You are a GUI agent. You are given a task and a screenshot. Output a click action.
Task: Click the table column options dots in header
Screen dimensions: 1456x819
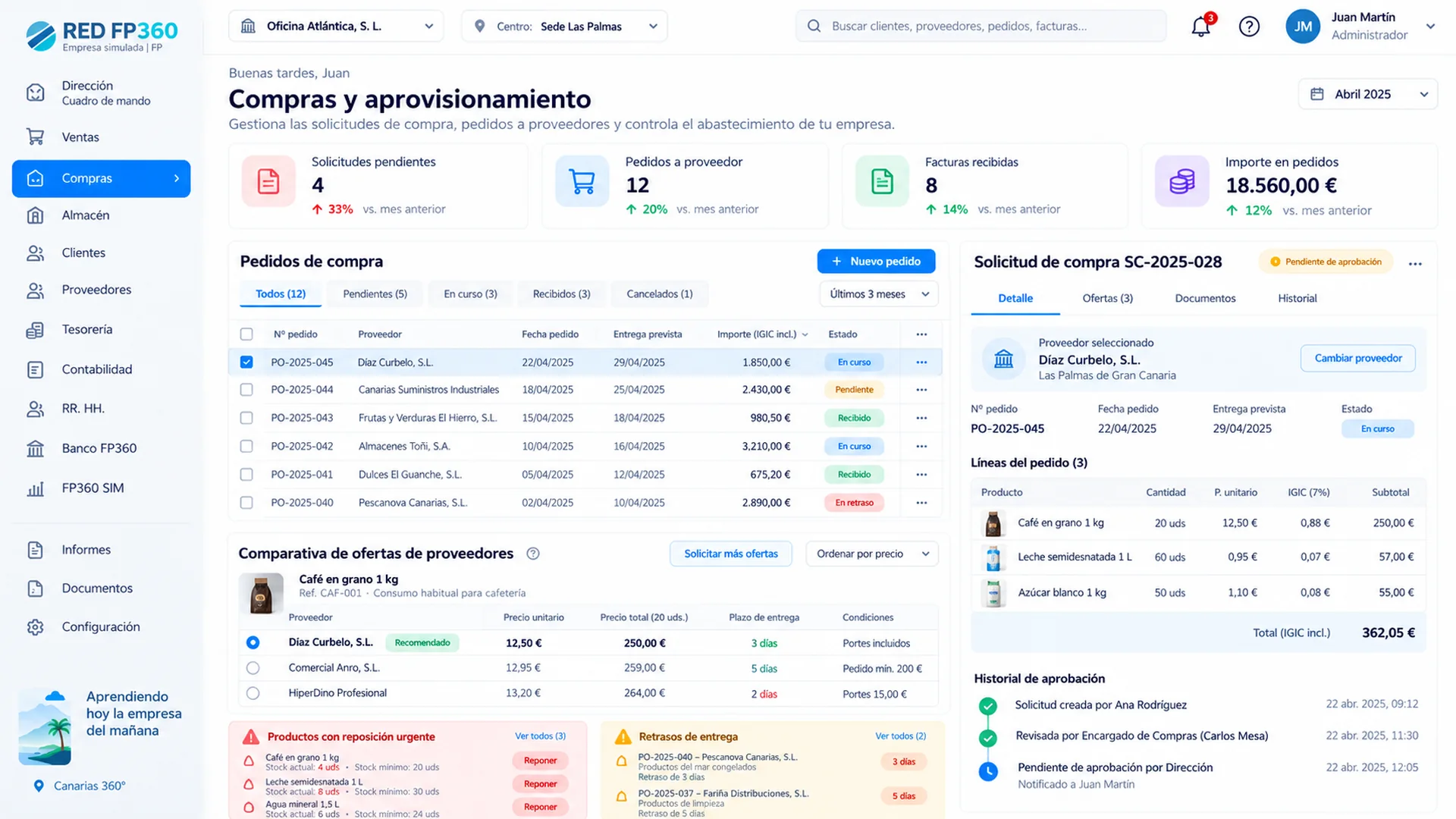(921, 334)
